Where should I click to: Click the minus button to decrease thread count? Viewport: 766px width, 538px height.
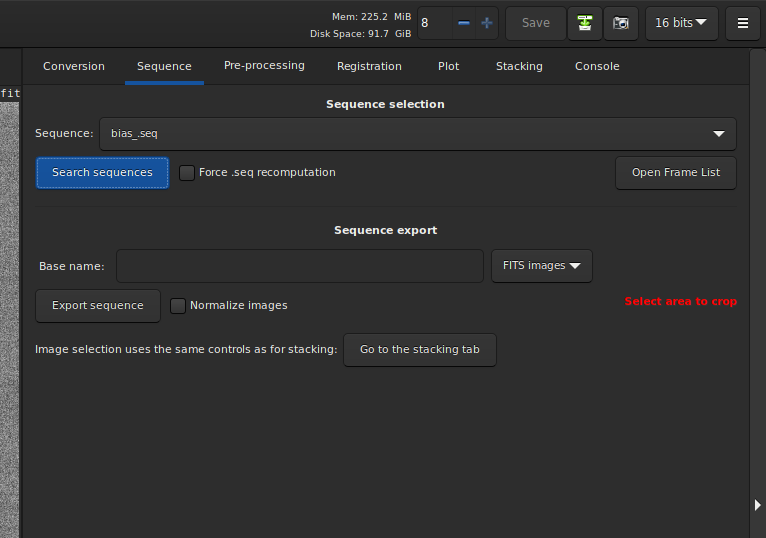(463, 23)
